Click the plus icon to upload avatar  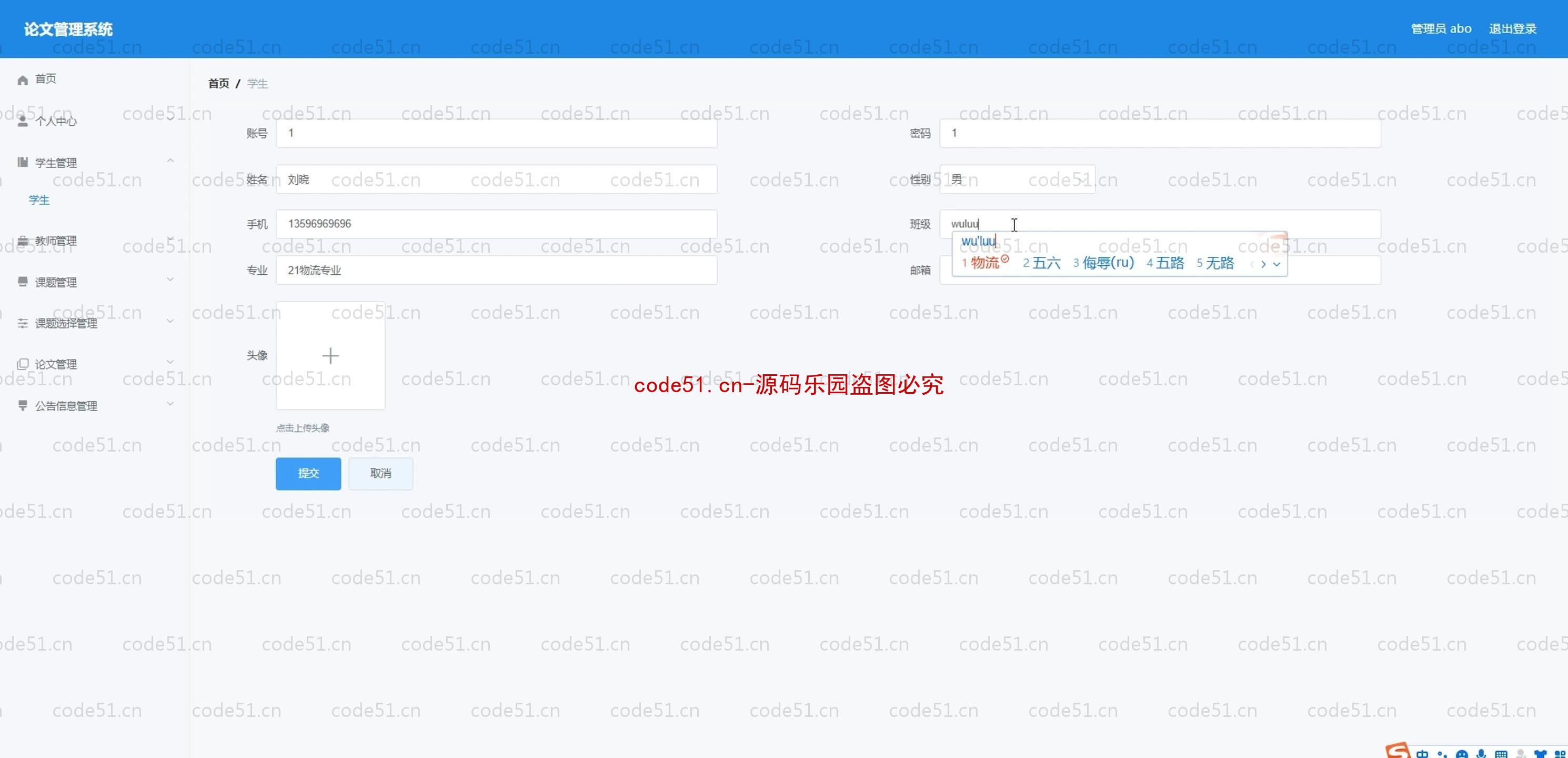pyautogui.click(x=330, y=355)
